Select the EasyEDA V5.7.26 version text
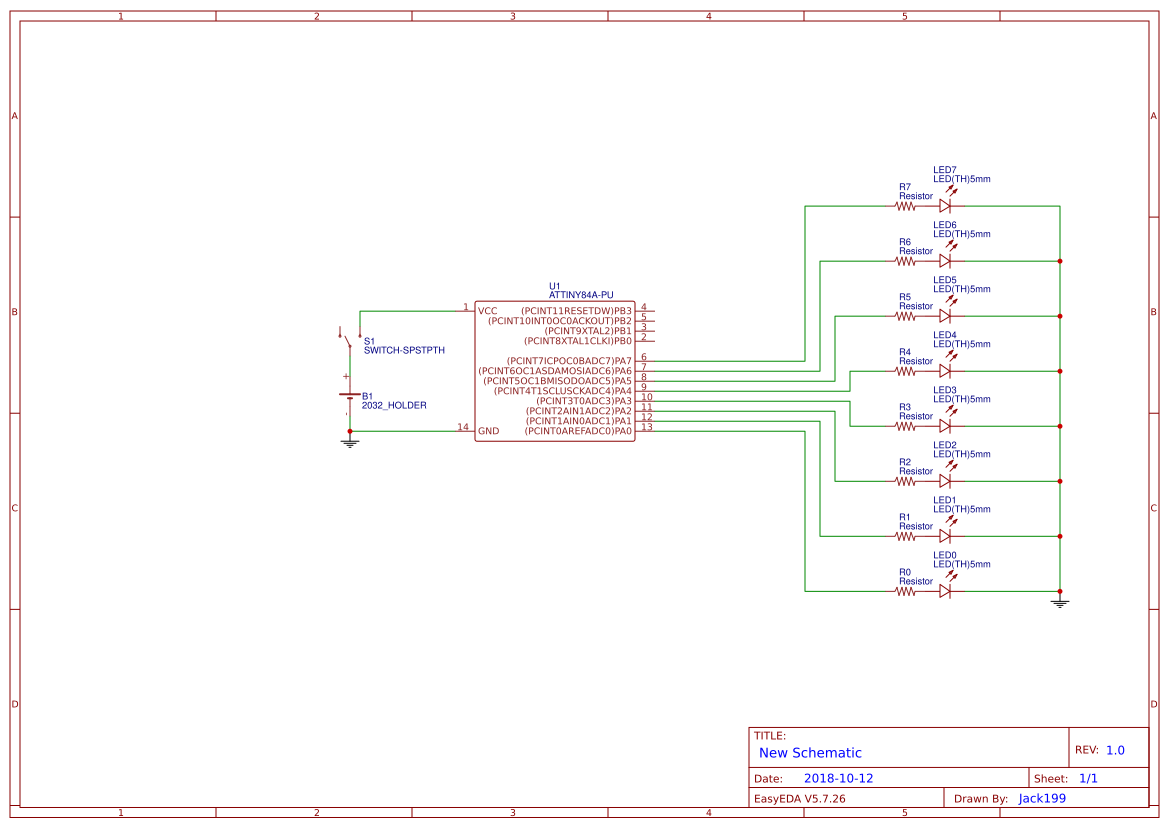This screenshot has width=1169, height=828. (x=799, y=798)
